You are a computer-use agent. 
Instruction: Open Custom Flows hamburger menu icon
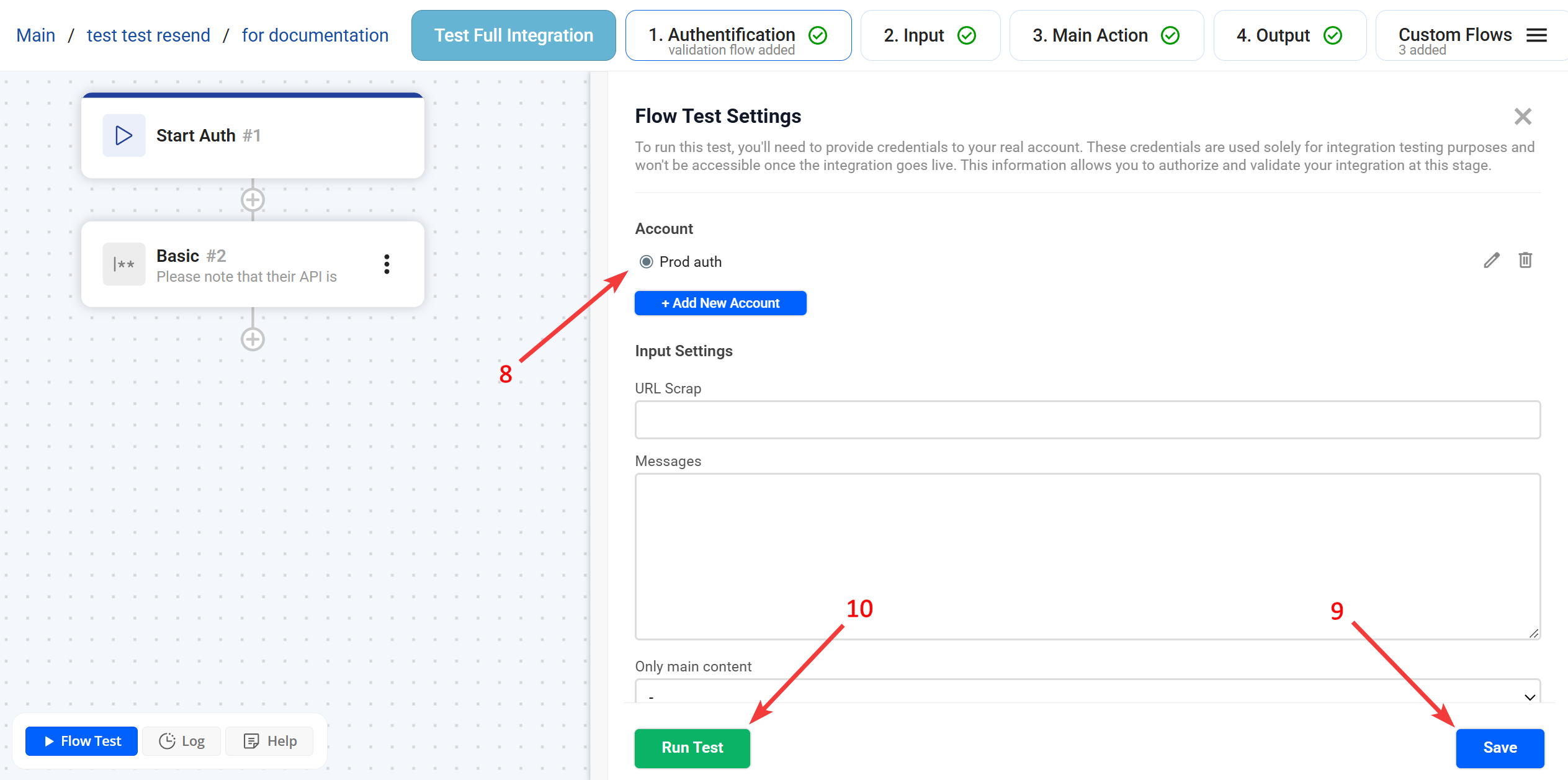(1536, 35)
